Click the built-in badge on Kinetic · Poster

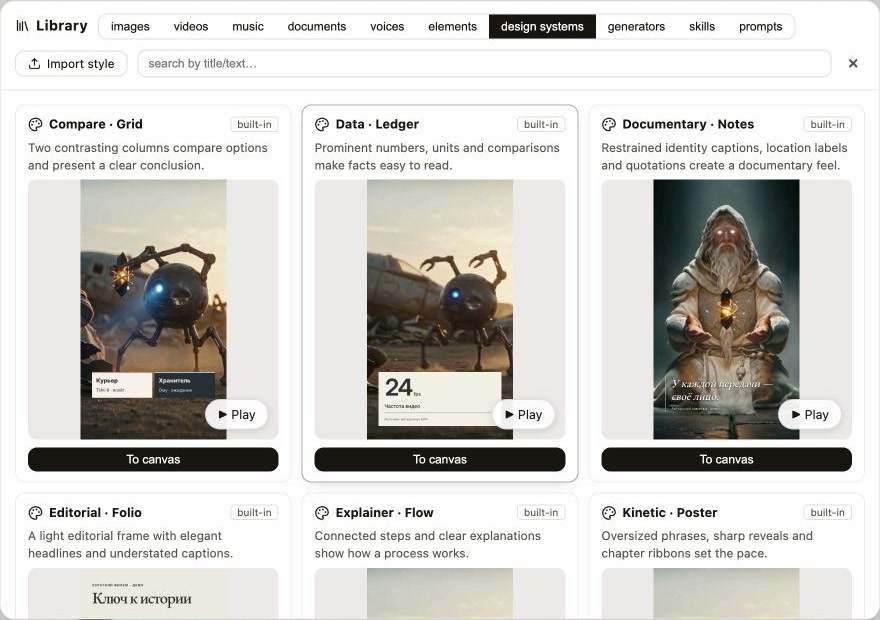(x=828, y=513)
